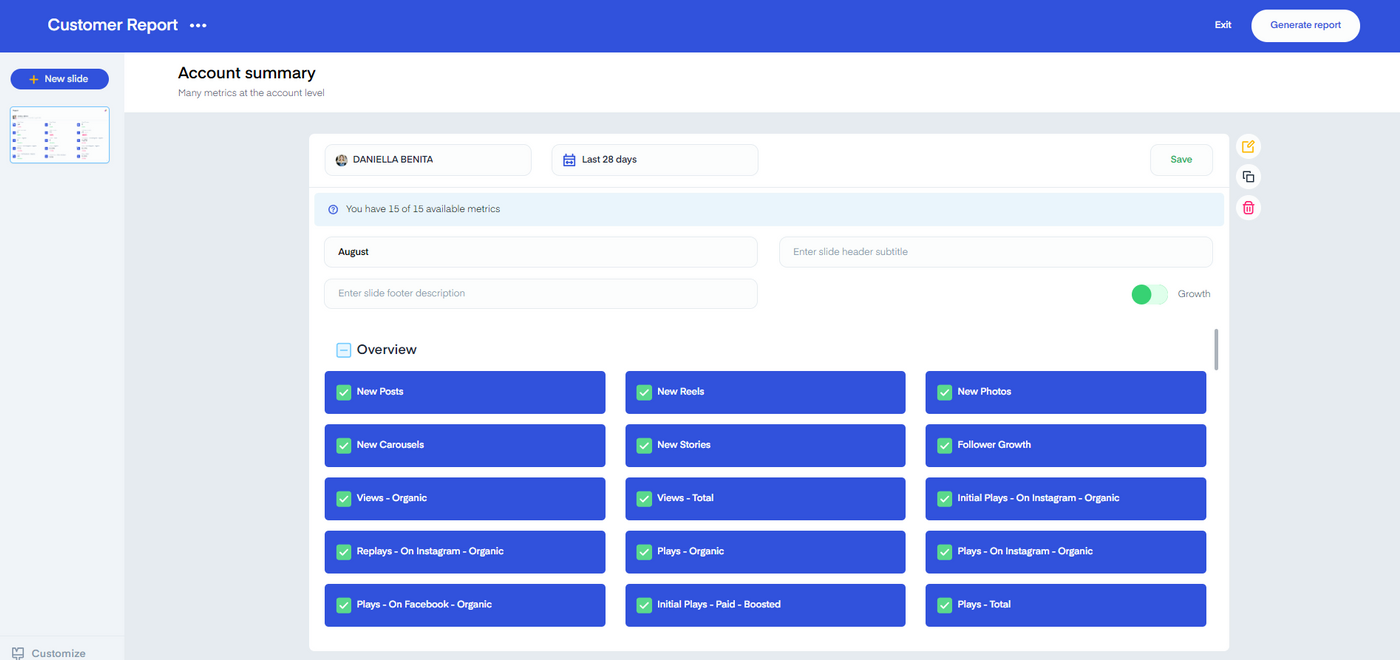Uncheck the Plays - Total checkbox
This screenshot has height=660, width=1400.
[944, 605]
